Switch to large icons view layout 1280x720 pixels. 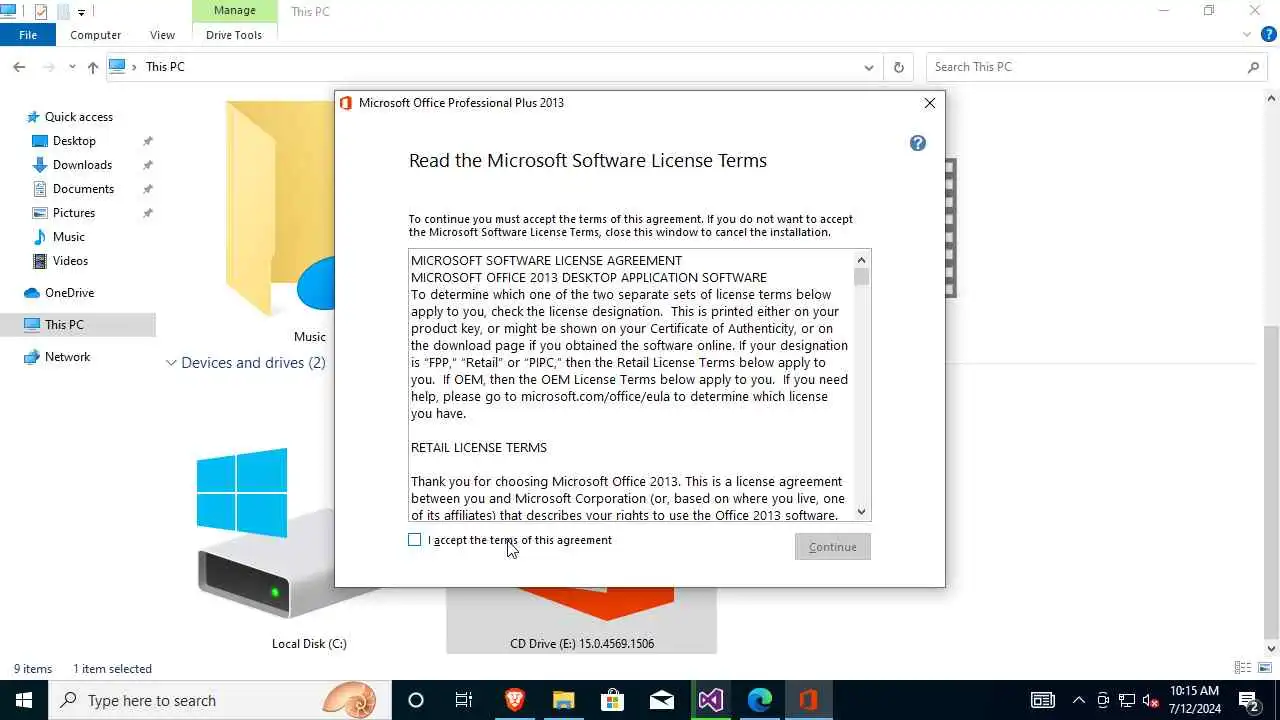coord(1266,668)
